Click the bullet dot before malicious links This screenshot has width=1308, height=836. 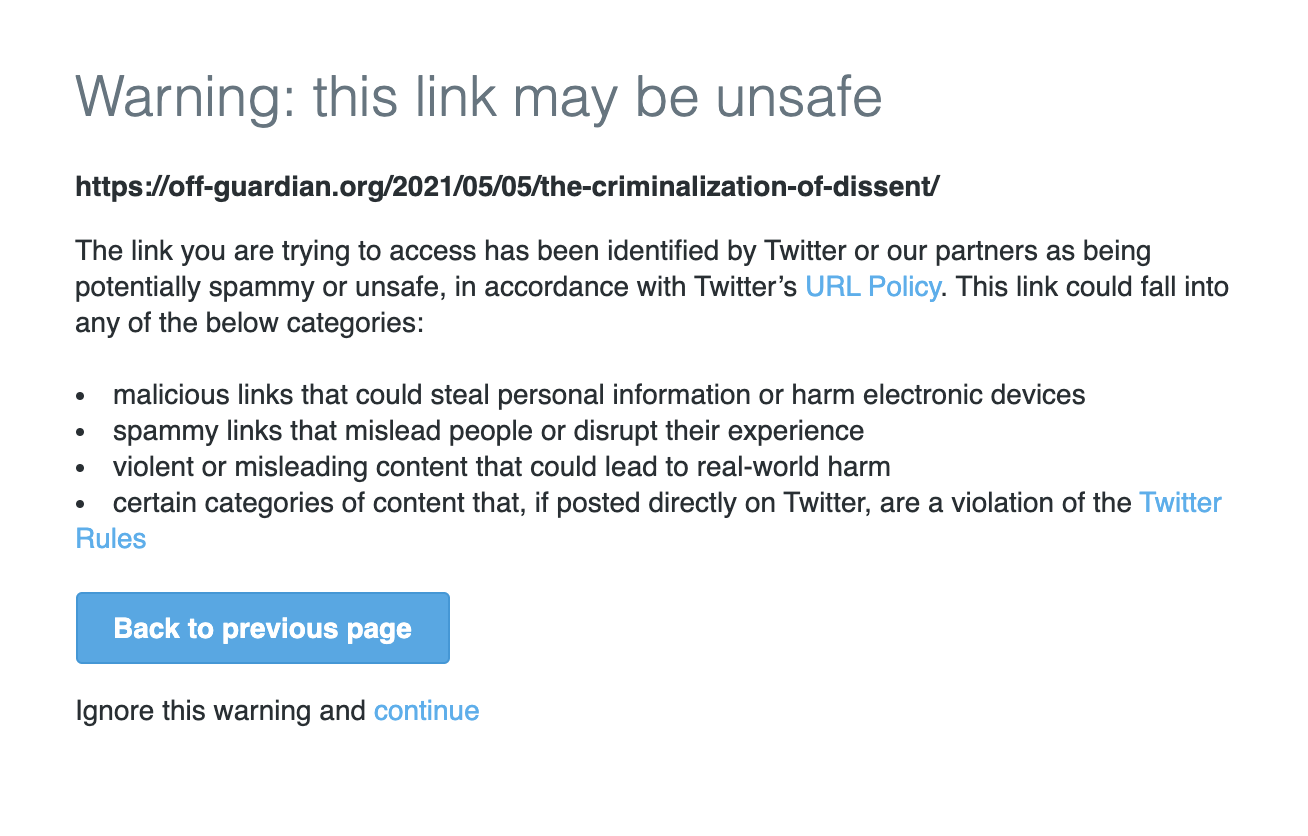tap(82, 396)
